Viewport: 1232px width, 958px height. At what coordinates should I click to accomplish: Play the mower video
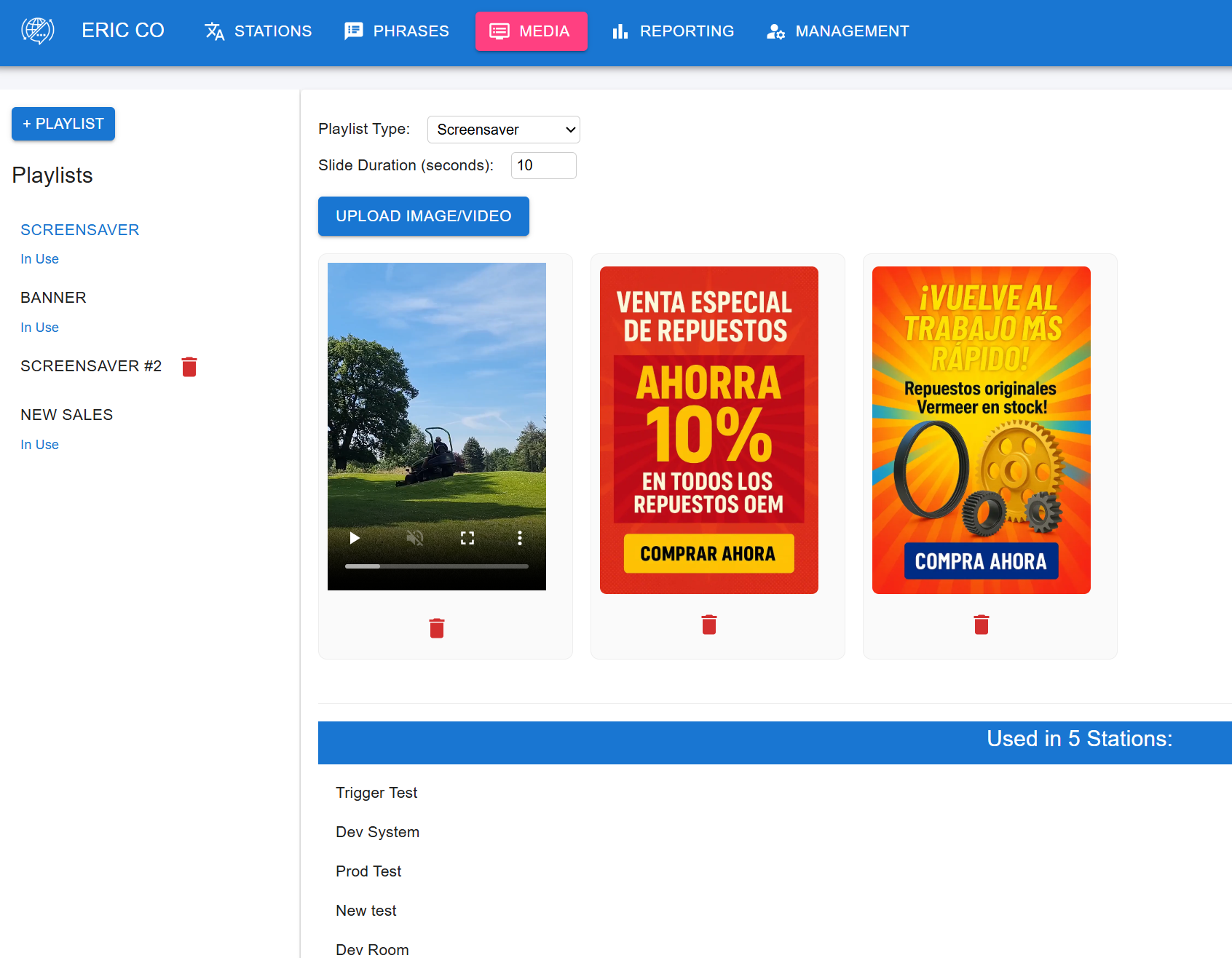[355, 537]
